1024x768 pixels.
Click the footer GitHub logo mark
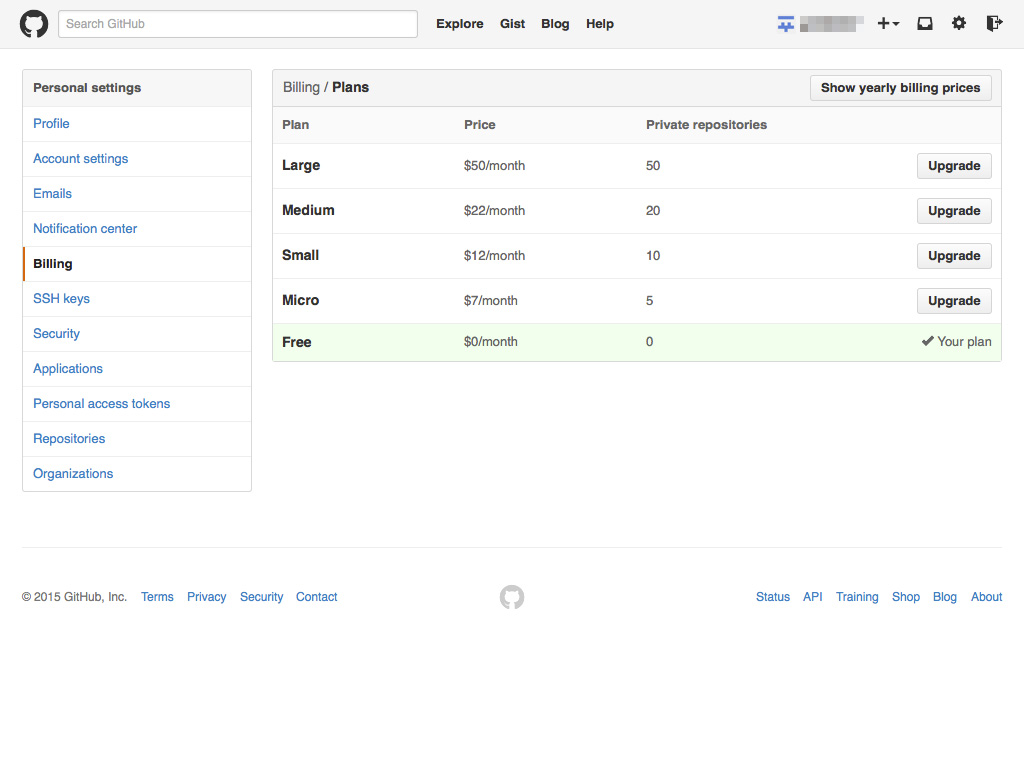click(x=512, y=597)
